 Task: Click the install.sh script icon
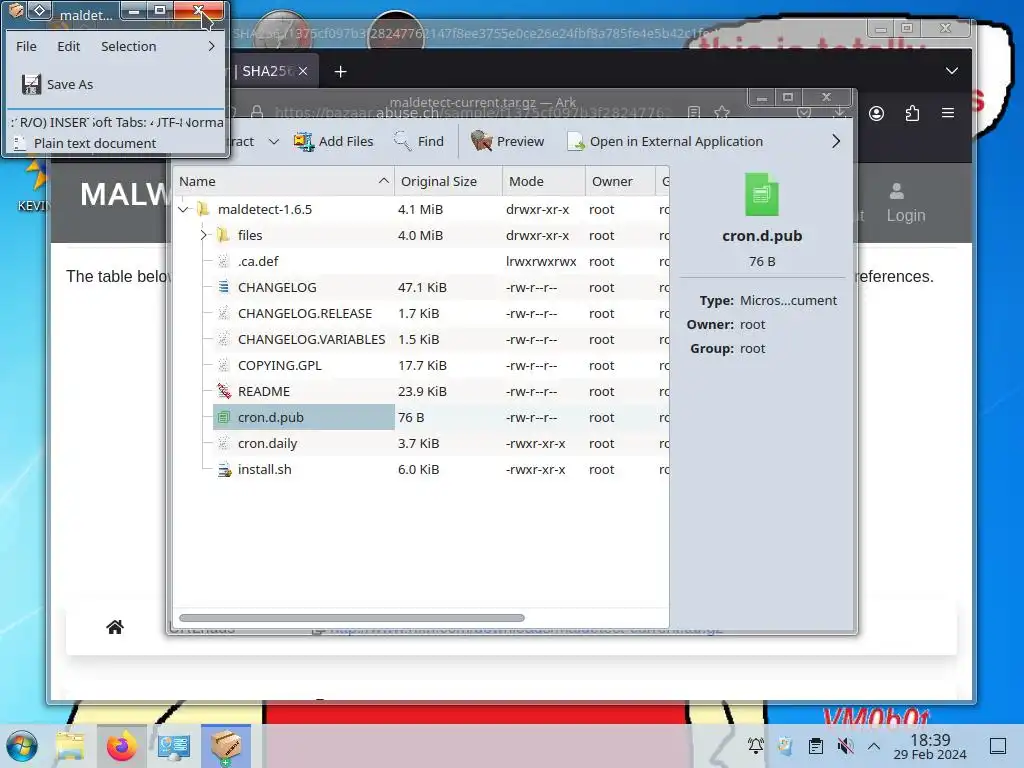224,470
